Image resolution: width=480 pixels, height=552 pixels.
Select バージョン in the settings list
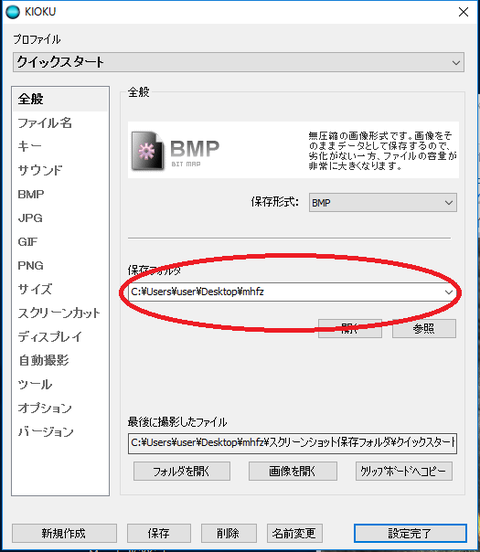pyautogui.click(x=60, y=432)
